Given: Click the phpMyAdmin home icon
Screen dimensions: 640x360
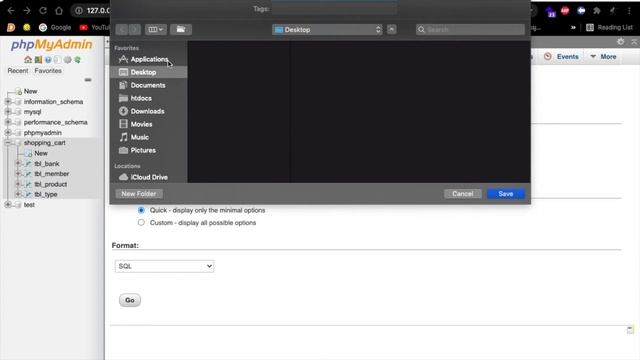Looking at the screenshot, I should 28,60.
